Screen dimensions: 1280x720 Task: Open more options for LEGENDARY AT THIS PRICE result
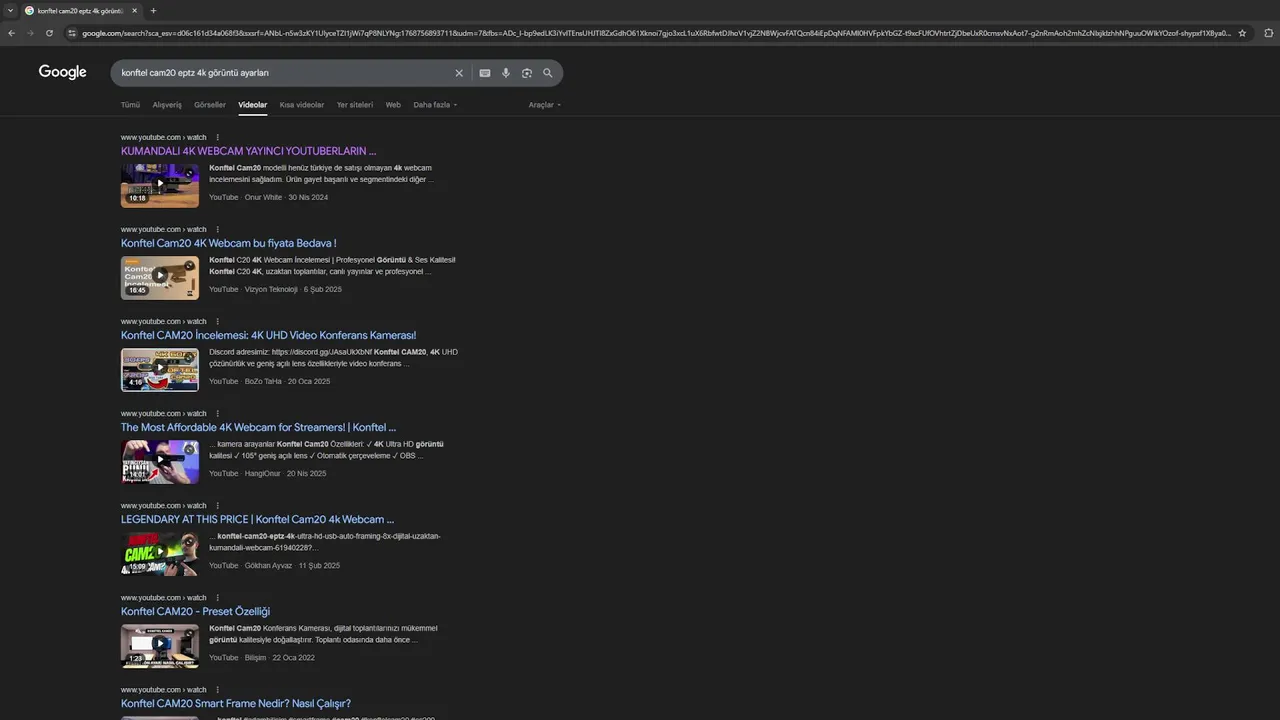click(x=217, y=505)
